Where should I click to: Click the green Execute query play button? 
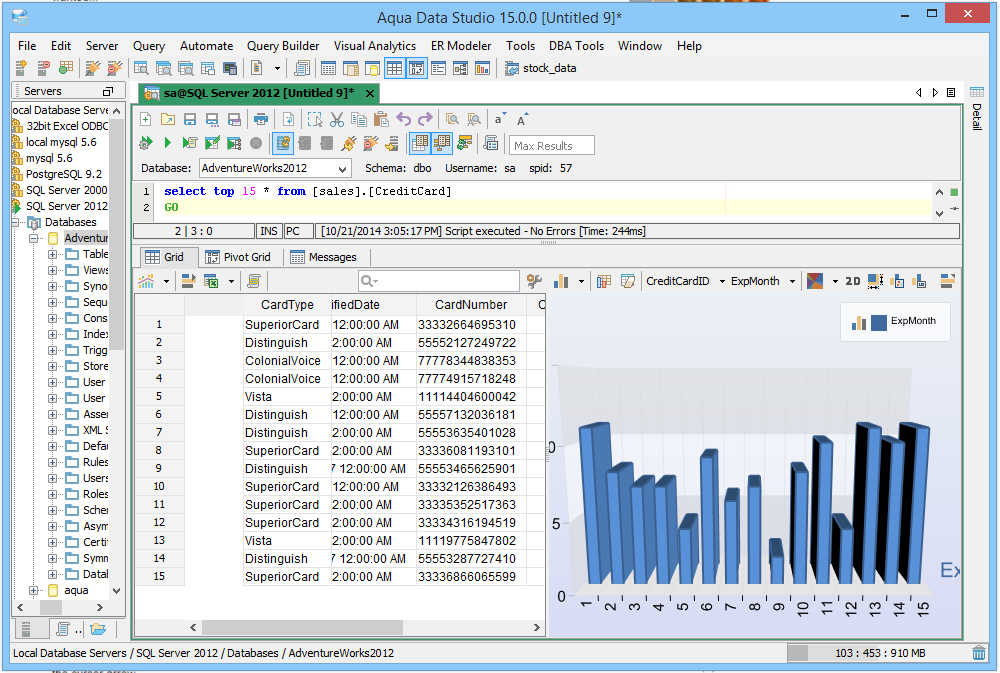167,144
